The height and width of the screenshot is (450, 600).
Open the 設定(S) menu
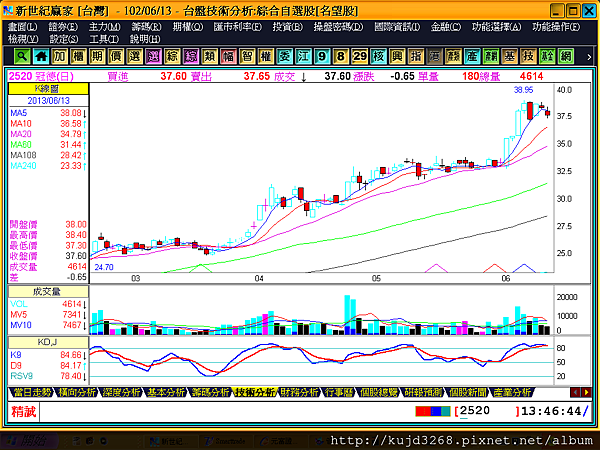tap(64, 39)
